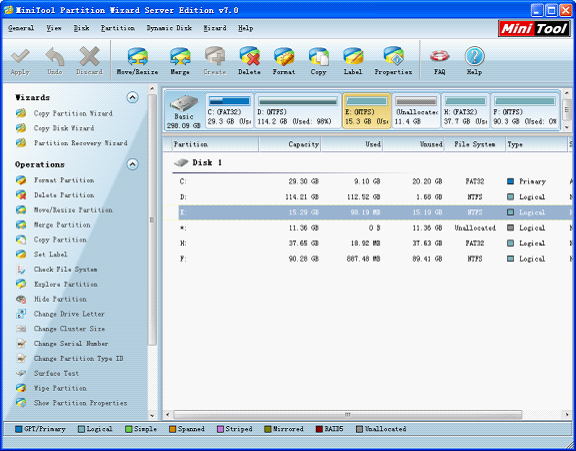576x451 pixels.
Task: Click the Undo toolbar icon
Action: [x=55, y=56]
